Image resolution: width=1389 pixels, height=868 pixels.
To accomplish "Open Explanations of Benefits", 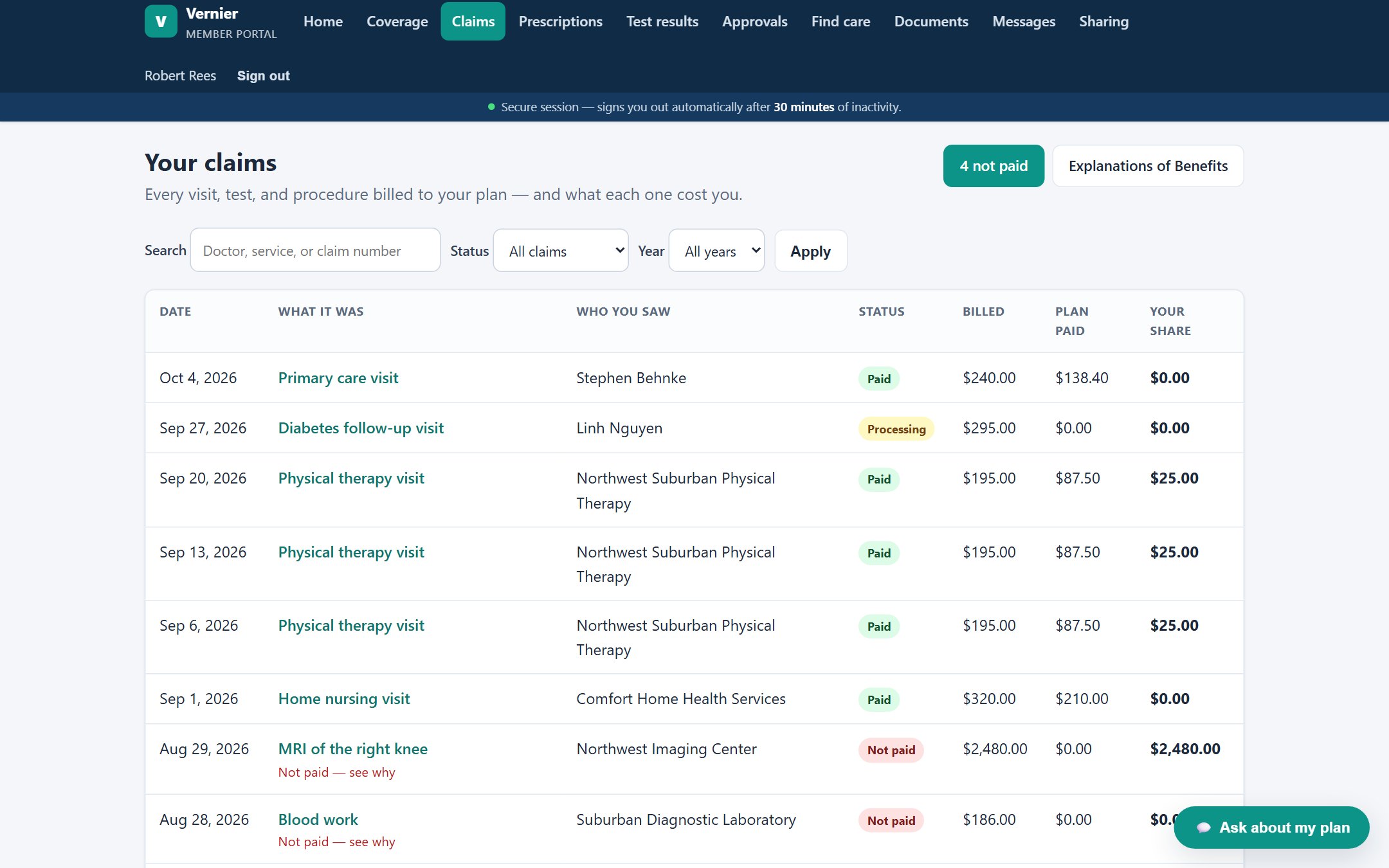I will pos(1148,166).
